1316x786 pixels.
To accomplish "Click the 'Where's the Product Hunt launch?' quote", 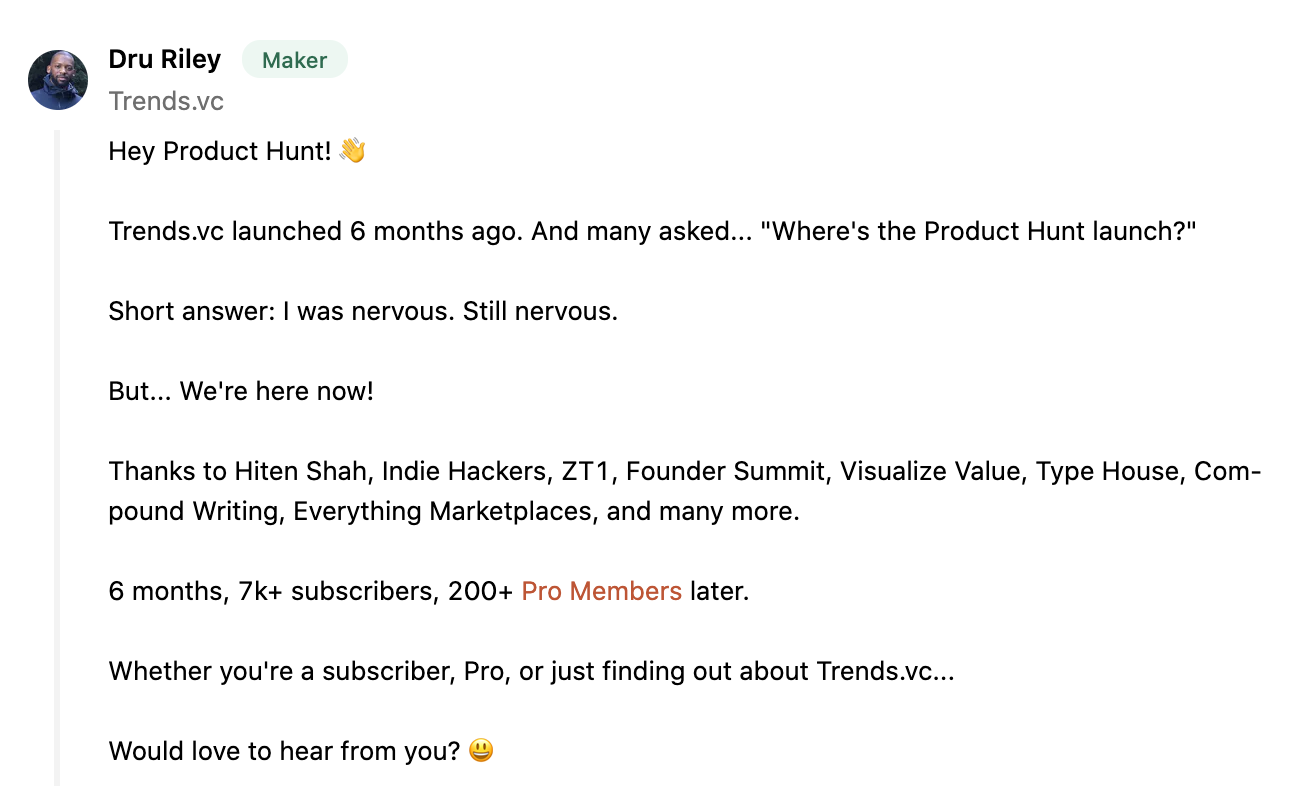I will point(978,231).
